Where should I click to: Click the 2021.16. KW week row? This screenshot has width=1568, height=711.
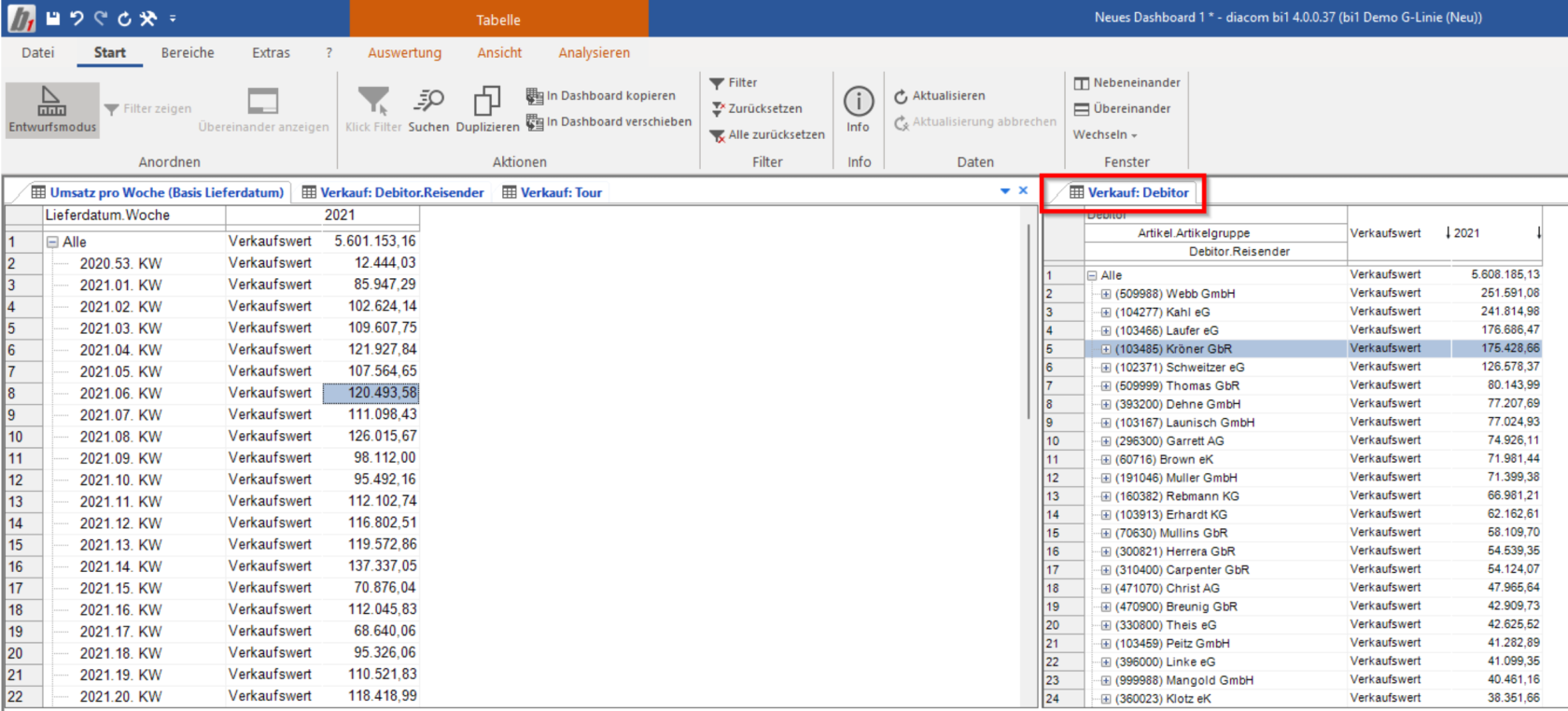pyautogui.click(x=120, y=609)
